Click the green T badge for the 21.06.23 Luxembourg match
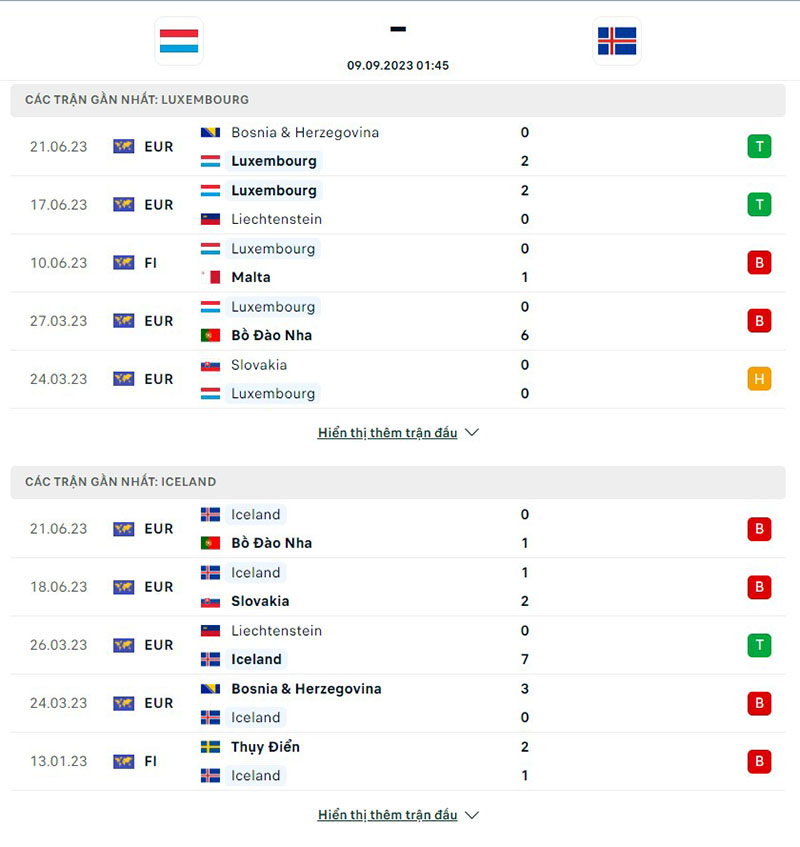 click(759, 147)
